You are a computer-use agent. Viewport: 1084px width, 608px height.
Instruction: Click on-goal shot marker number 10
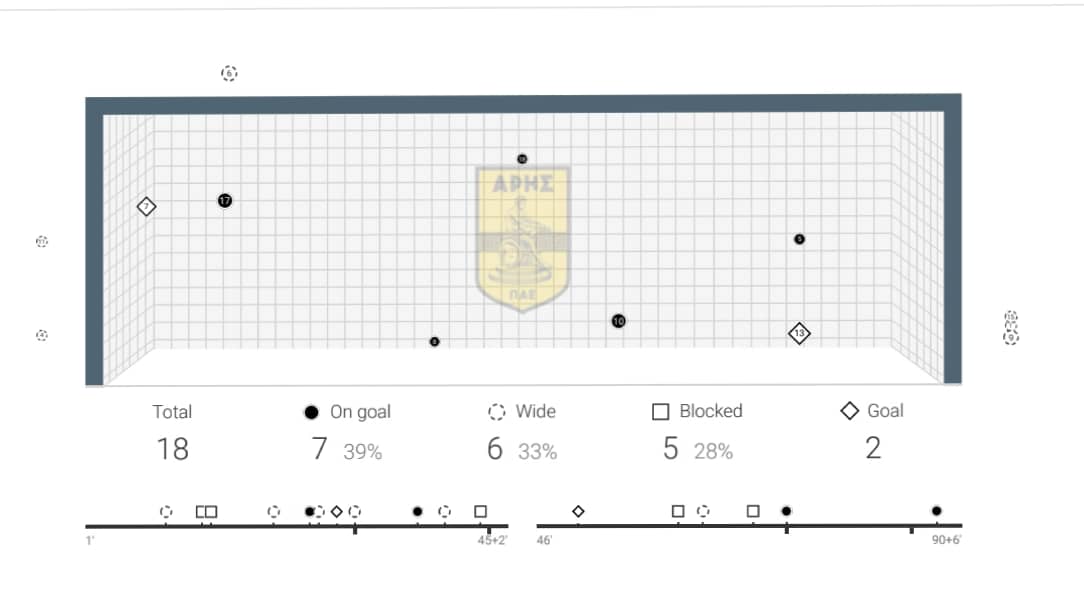(619, 321)
